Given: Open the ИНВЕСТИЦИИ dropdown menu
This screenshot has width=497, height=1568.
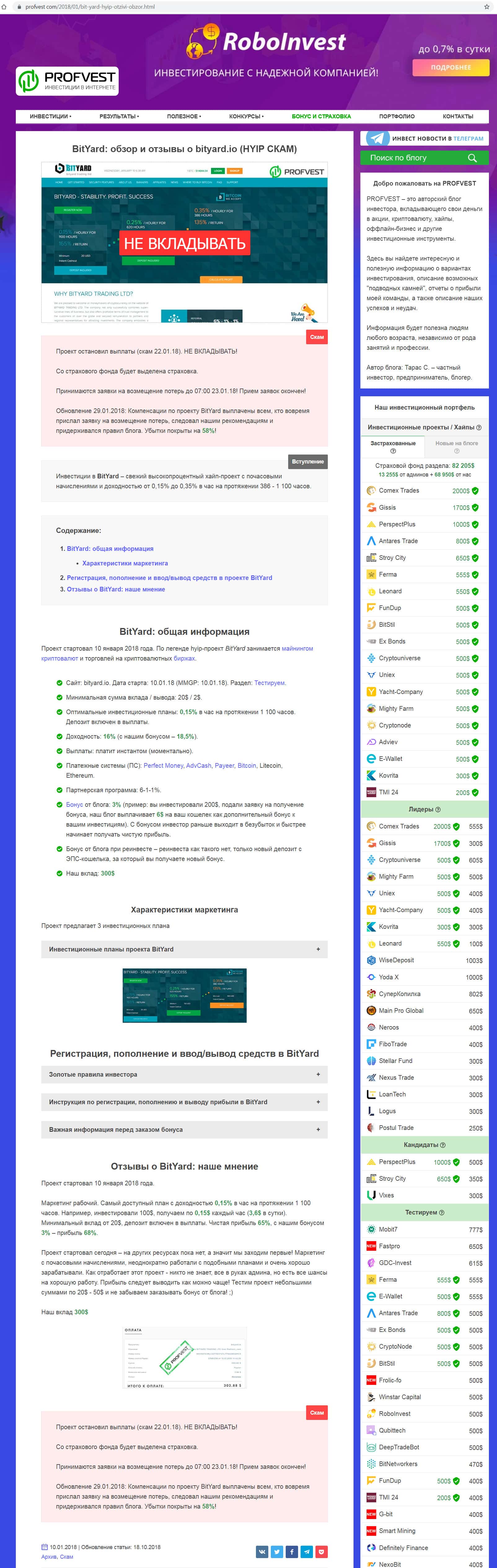Looking at the screenshot, I should (x=51, y=116).
